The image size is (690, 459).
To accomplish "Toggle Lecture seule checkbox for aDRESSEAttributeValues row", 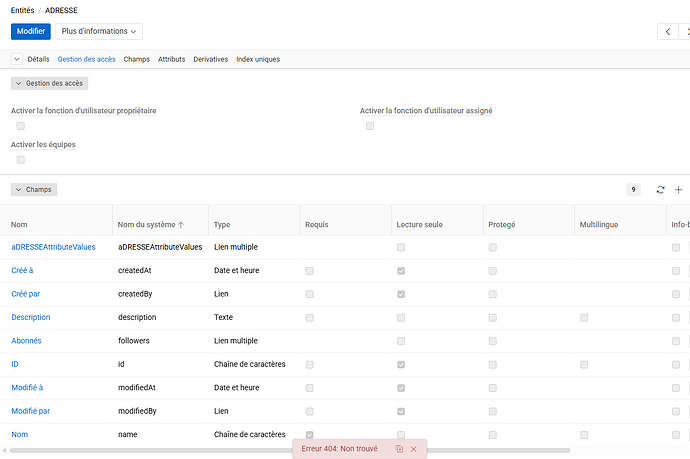I will [x=401, y=247].
